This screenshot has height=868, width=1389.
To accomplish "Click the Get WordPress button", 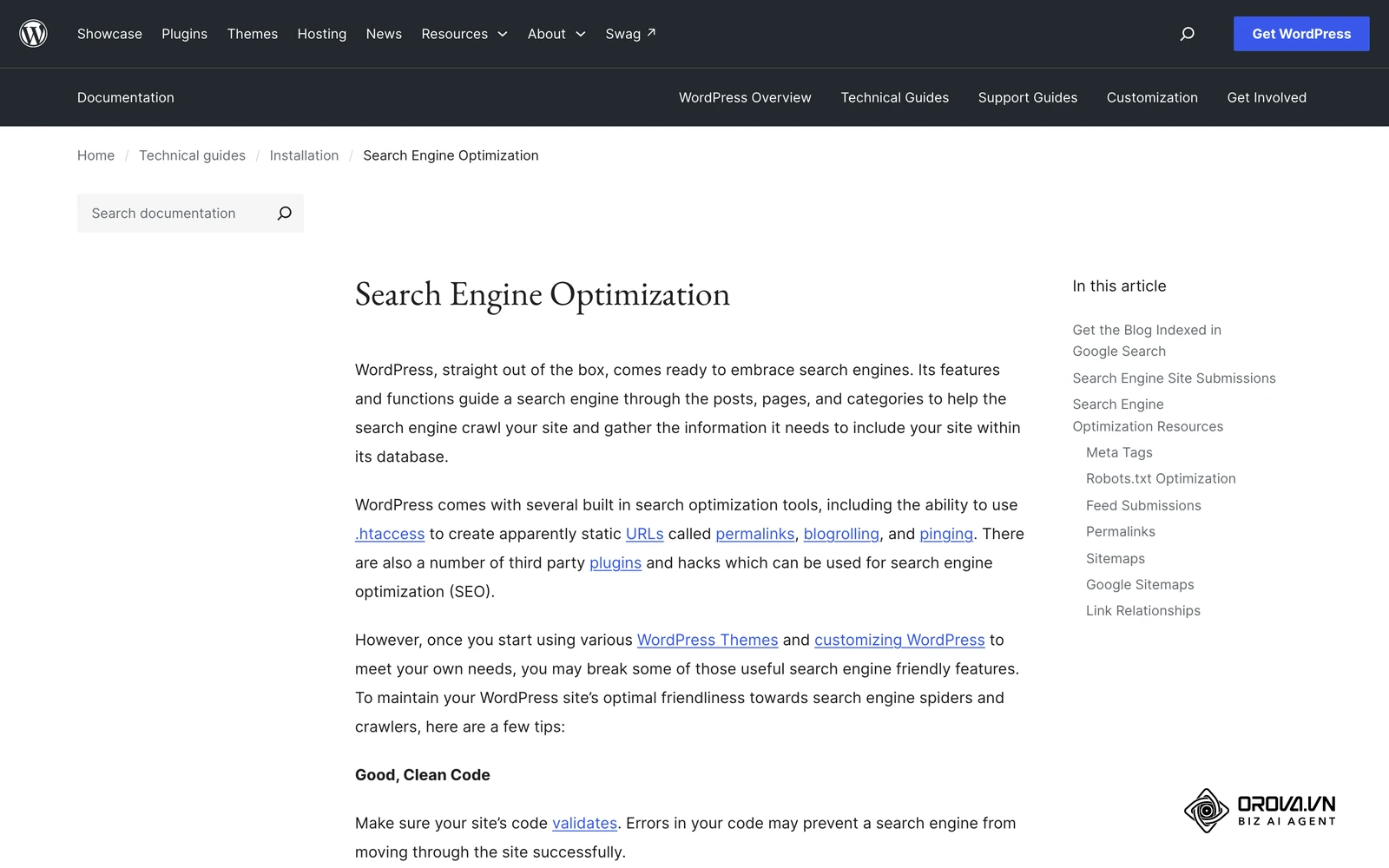I will (1301, 34).
